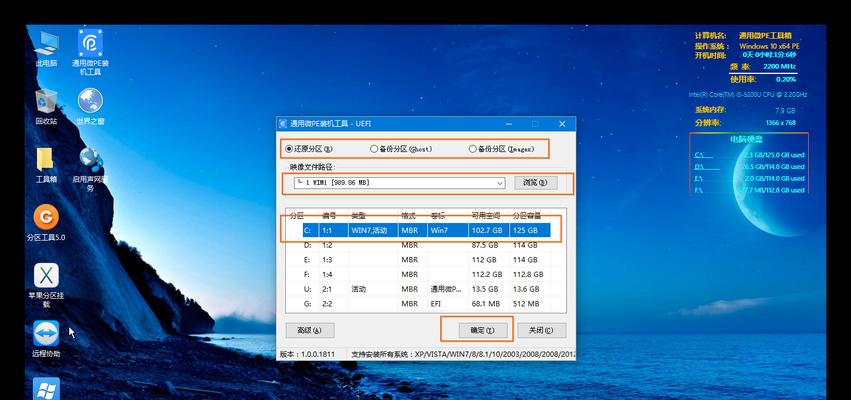Viewport: 851px width, 400px height.
Task: Click the 关闭 button in the dialog
Action: (542, 331)
